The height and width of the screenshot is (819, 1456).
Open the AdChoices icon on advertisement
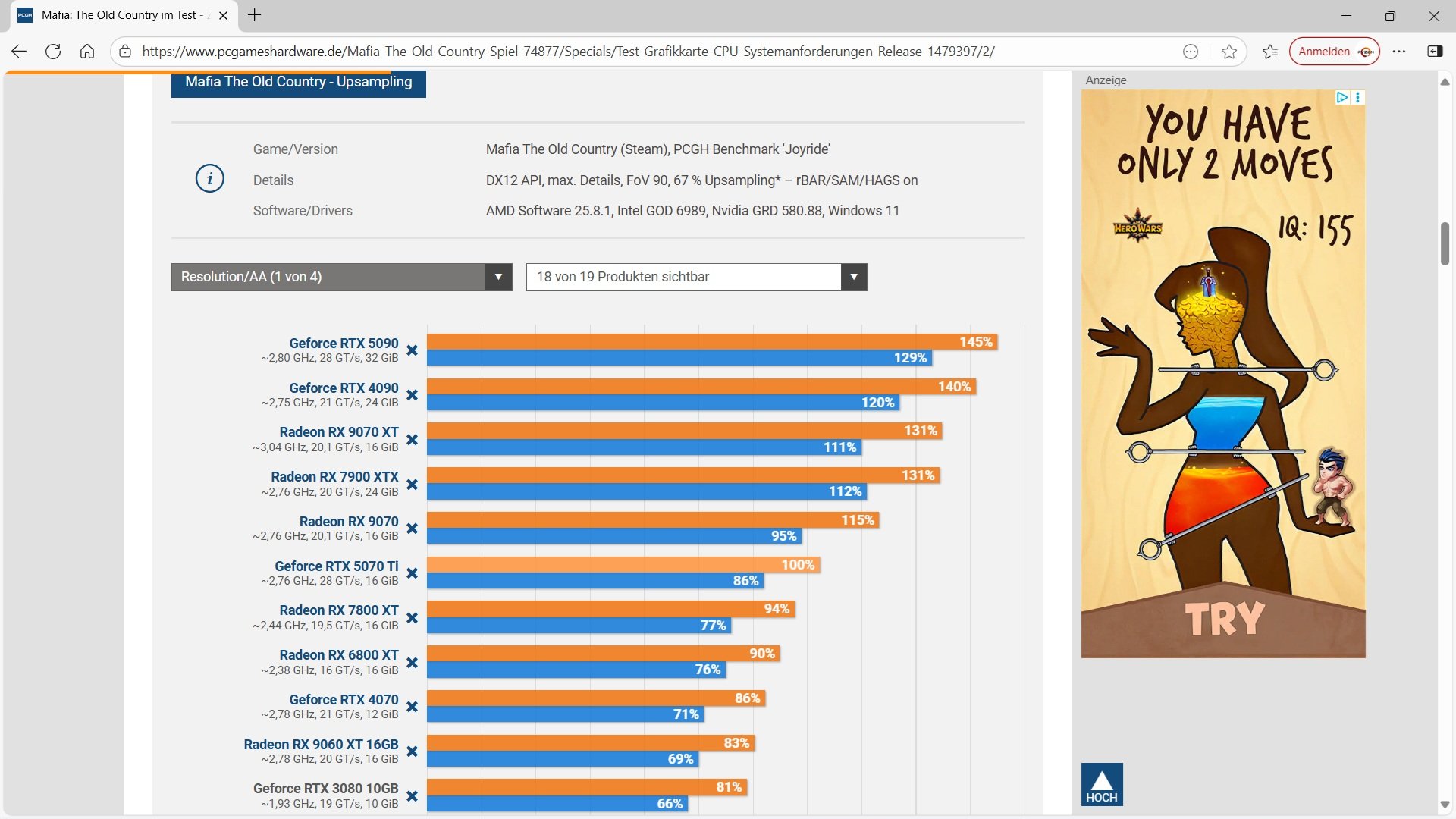[x=1341, y=97]
